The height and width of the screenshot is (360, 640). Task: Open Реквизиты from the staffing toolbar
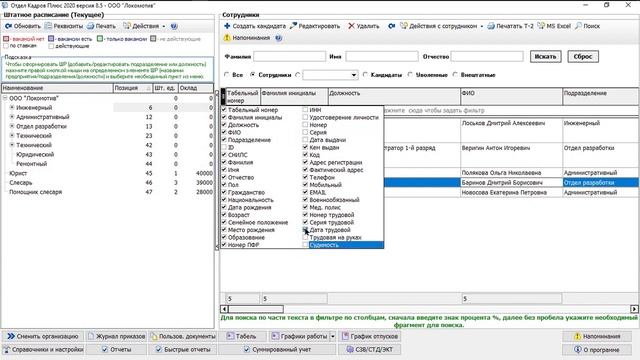pyautogui.click(x=64, y=26)
